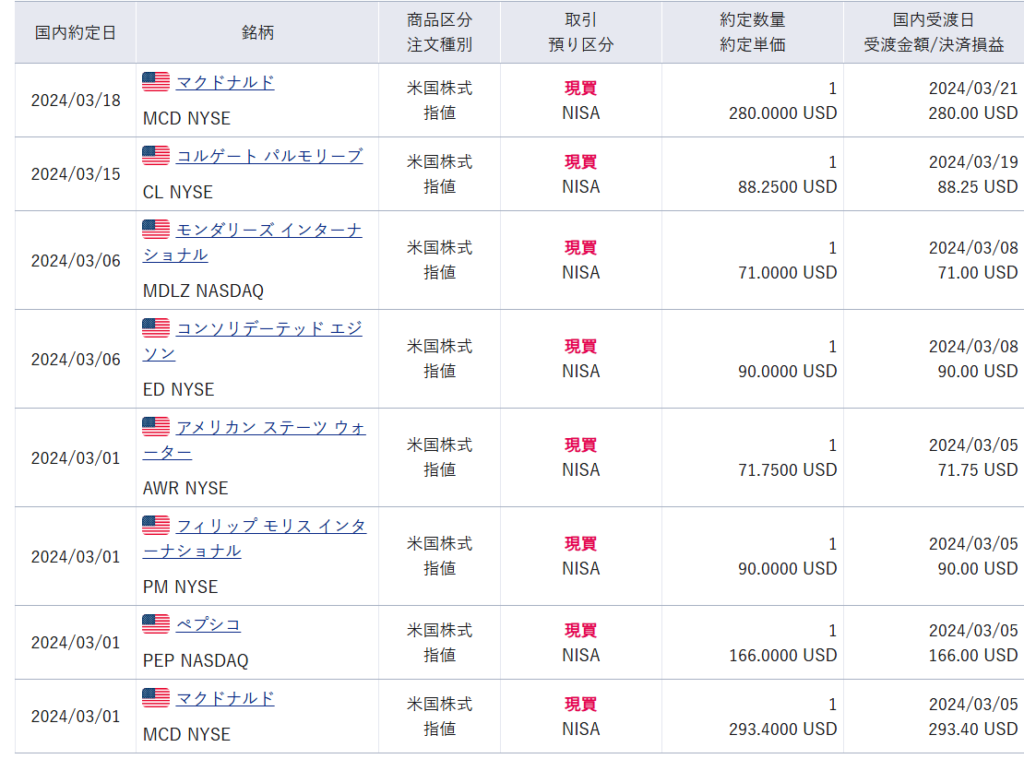Image resolution: width=1024 pixels, height=759 pixels.
Task: Open the ペプシコ stock link
Action: [208, 625]
